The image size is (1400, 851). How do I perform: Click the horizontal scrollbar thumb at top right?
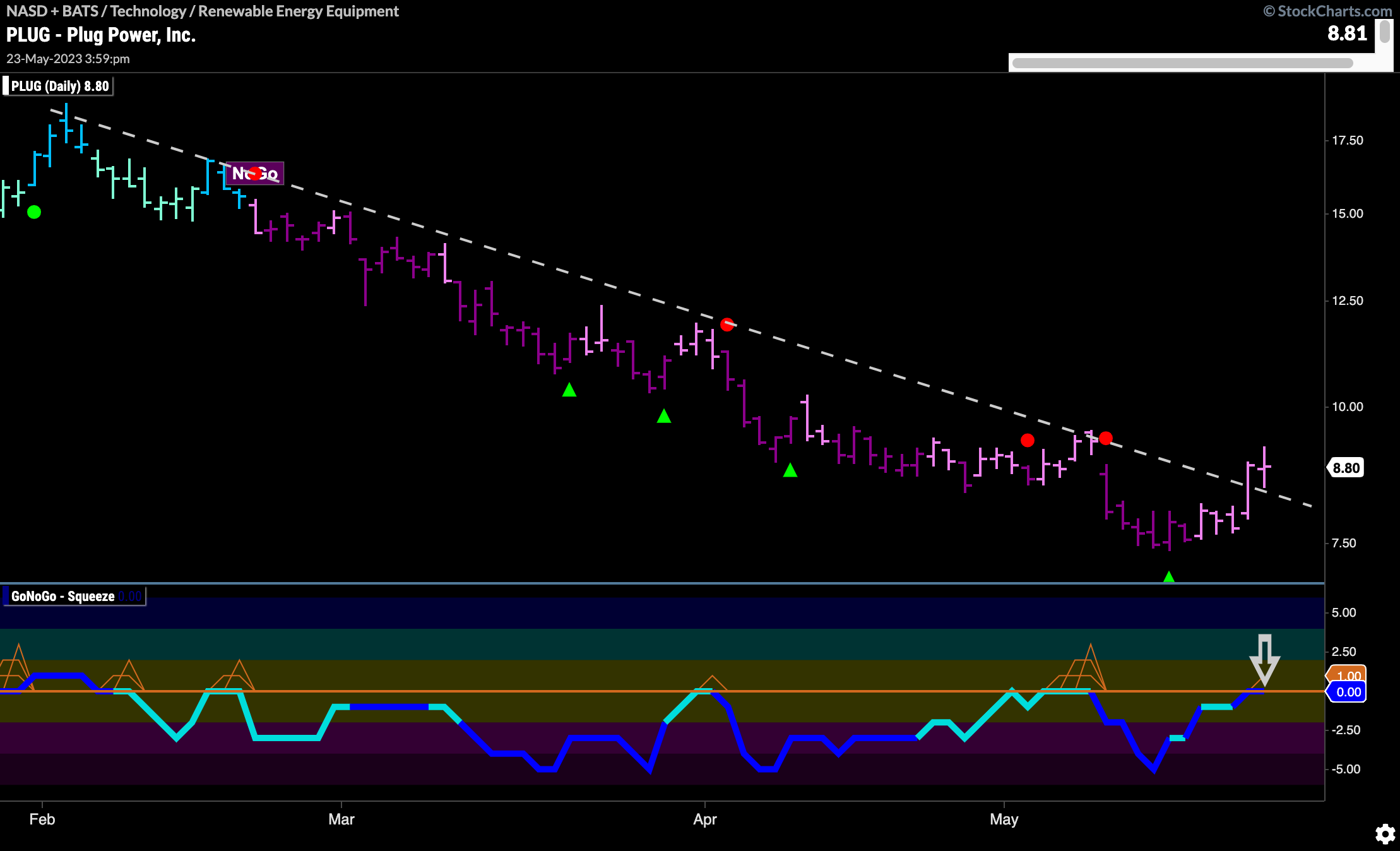pyautogui.click(x=1182, y=62)
